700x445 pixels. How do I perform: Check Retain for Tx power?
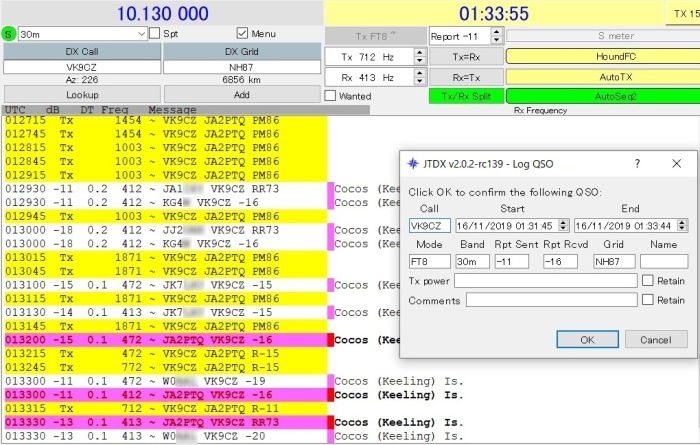648,280
